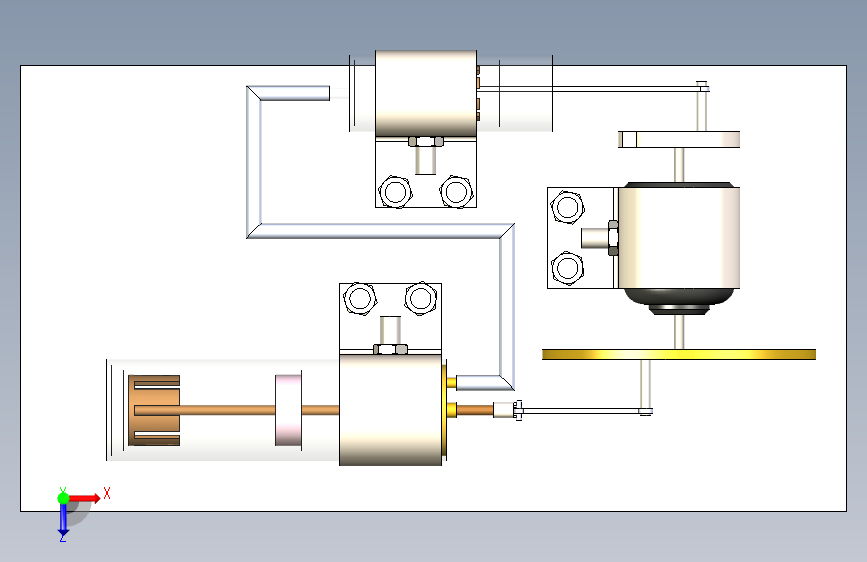Click the crank plate above right cylinder

click(679, 139)
